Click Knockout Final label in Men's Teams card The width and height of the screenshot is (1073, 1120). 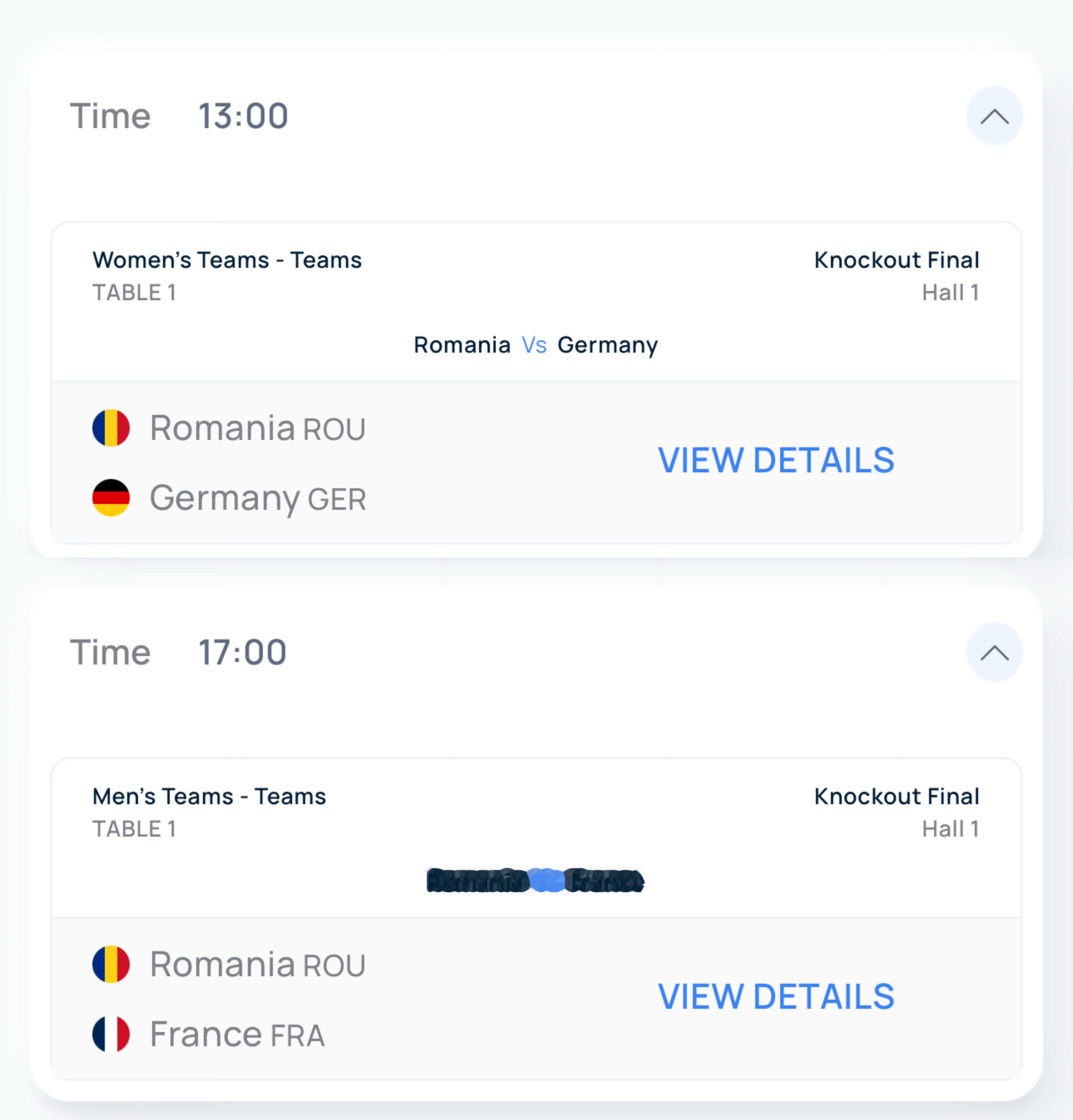(896, 797)
